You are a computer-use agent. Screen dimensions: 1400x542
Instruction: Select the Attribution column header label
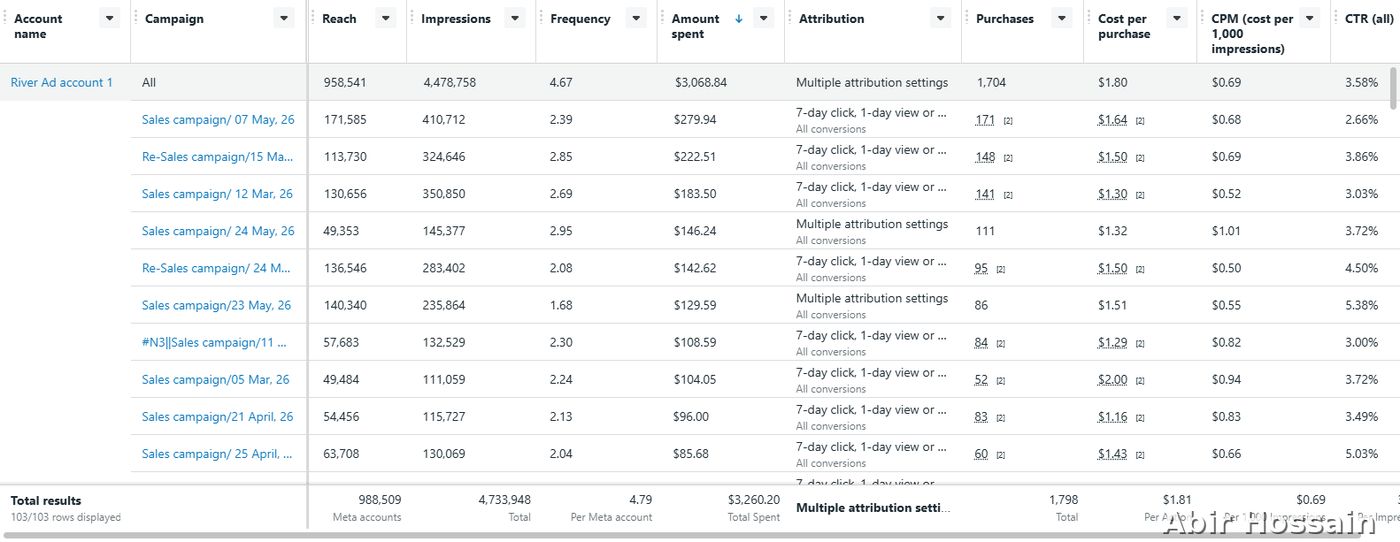point(832,19)
